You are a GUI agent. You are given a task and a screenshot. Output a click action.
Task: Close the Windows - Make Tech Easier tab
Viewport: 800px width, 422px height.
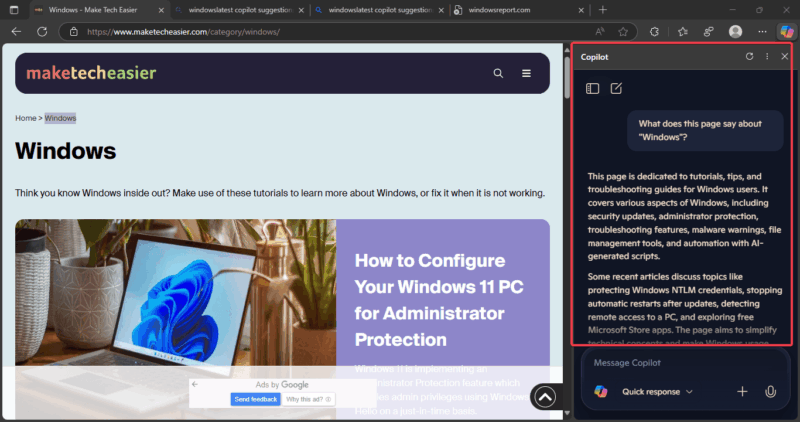click(x=161, y=10)
